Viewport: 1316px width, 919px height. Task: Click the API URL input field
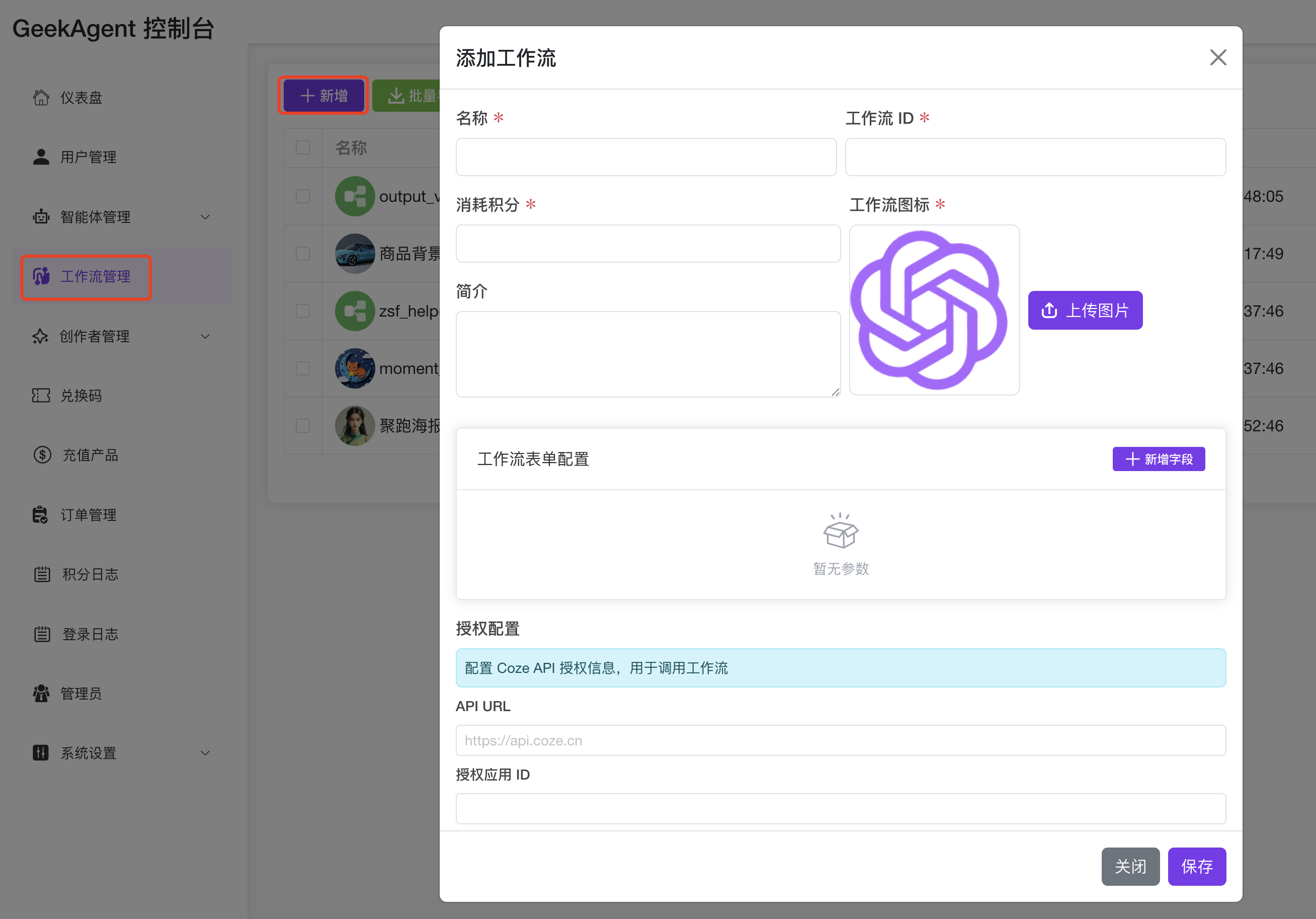click(840, 740)
